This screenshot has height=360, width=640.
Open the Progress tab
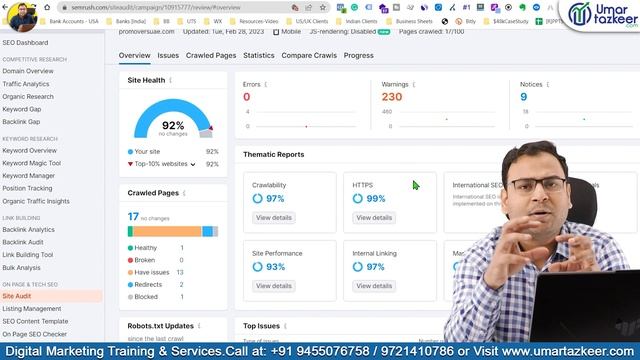[x=358, y=56]
